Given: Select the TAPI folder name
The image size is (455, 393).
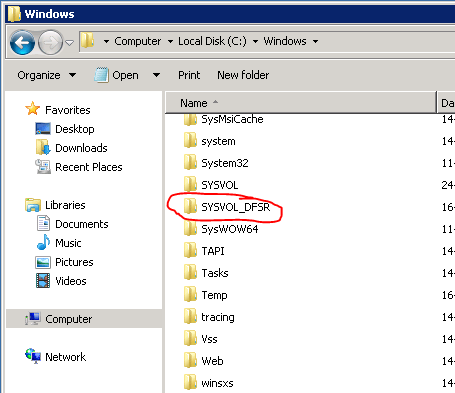Looking at the screenshot, I should (x=213, y=251).
